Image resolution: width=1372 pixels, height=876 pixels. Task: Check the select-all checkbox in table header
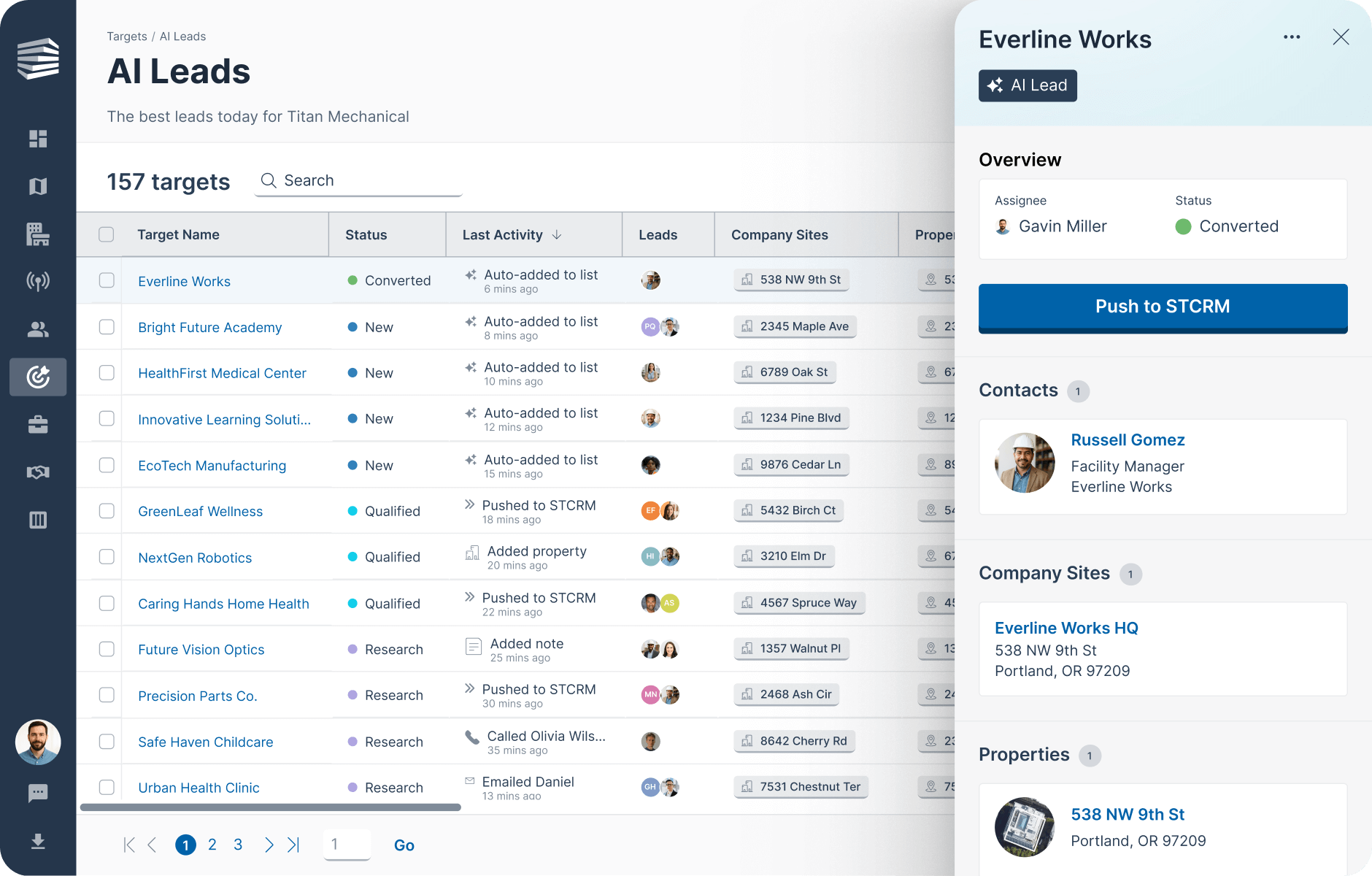tap(107, 234)
